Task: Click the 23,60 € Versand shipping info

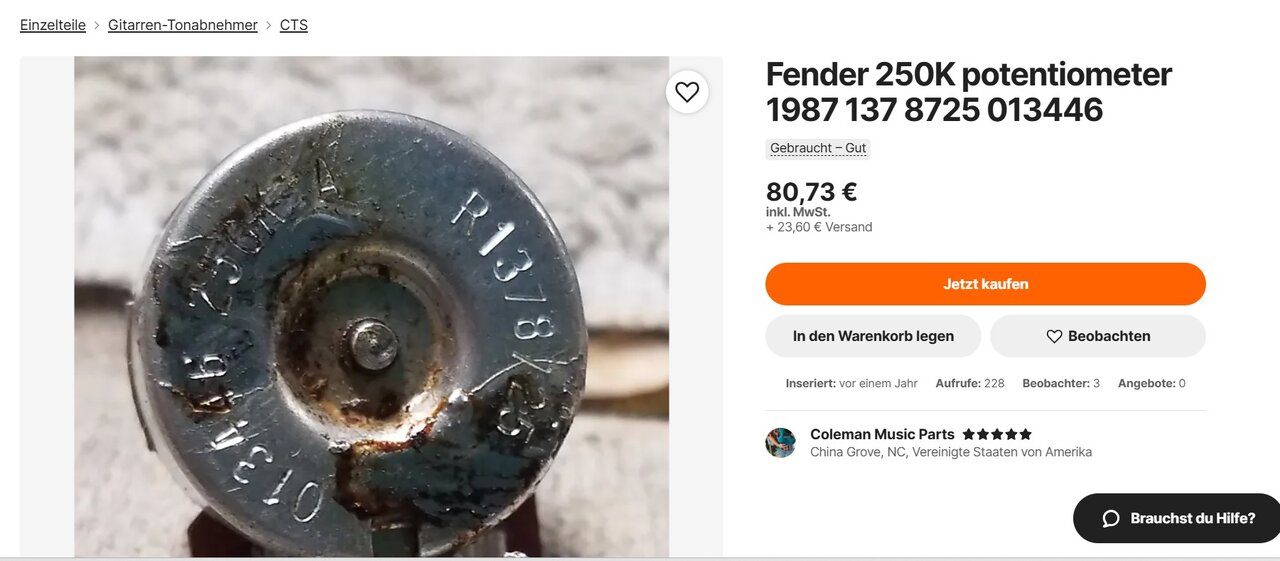Action: pyautogui.click(x=819, y=227)
